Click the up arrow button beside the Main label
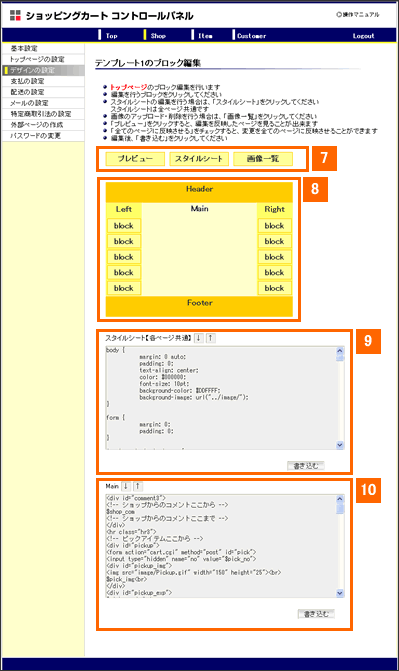The image size is (399, 671). pos(138,486)
